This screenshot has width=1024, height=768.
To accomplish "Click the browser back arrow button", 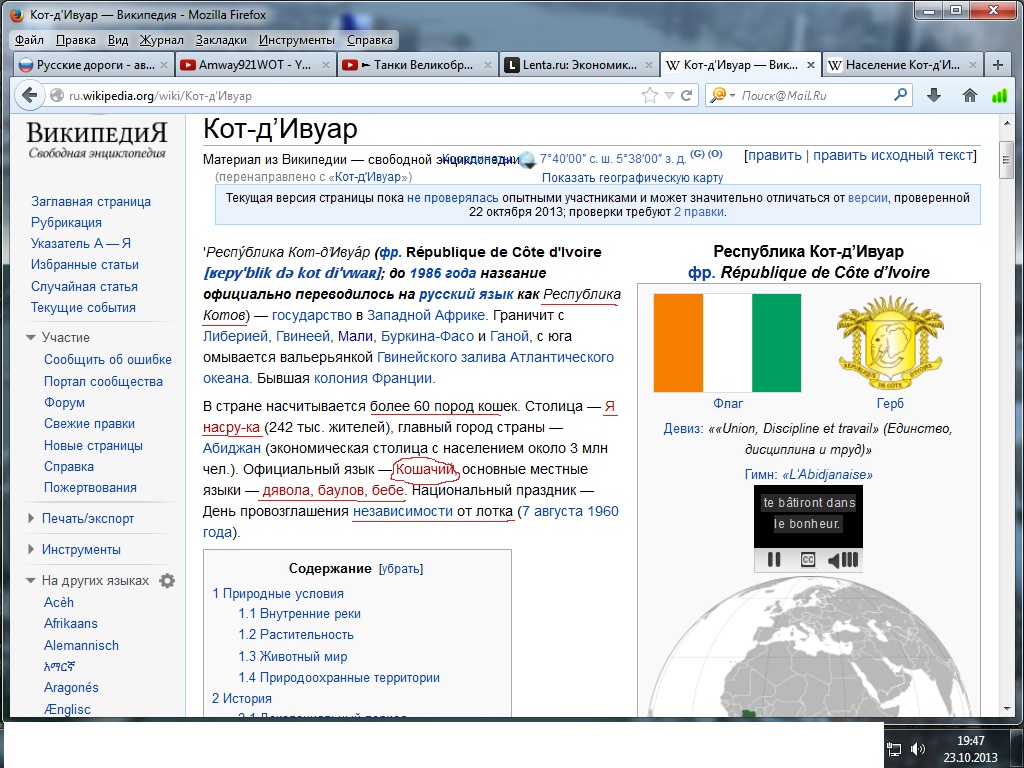I will click(x=30, y=95).
